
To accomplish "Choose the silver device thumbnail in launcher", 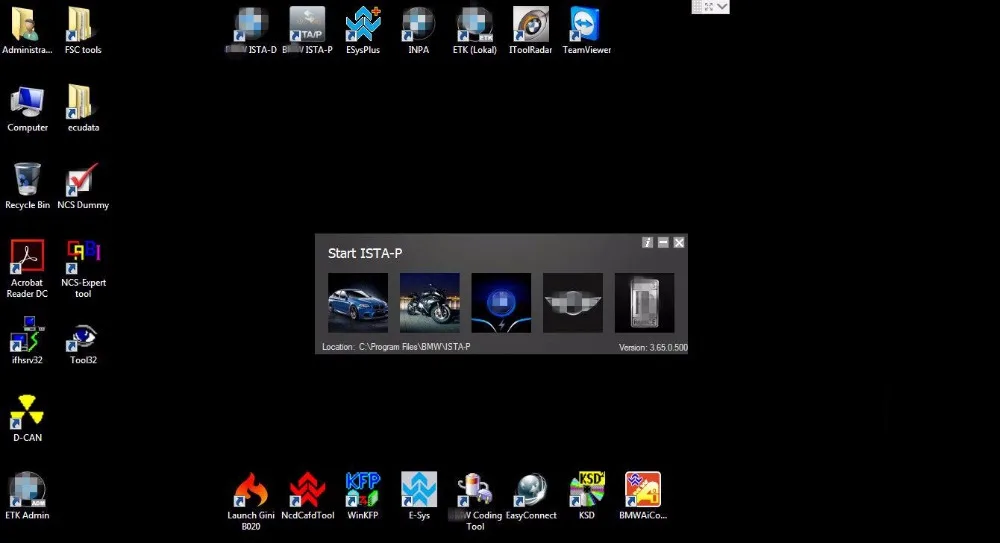I will (x=644, y=302).
